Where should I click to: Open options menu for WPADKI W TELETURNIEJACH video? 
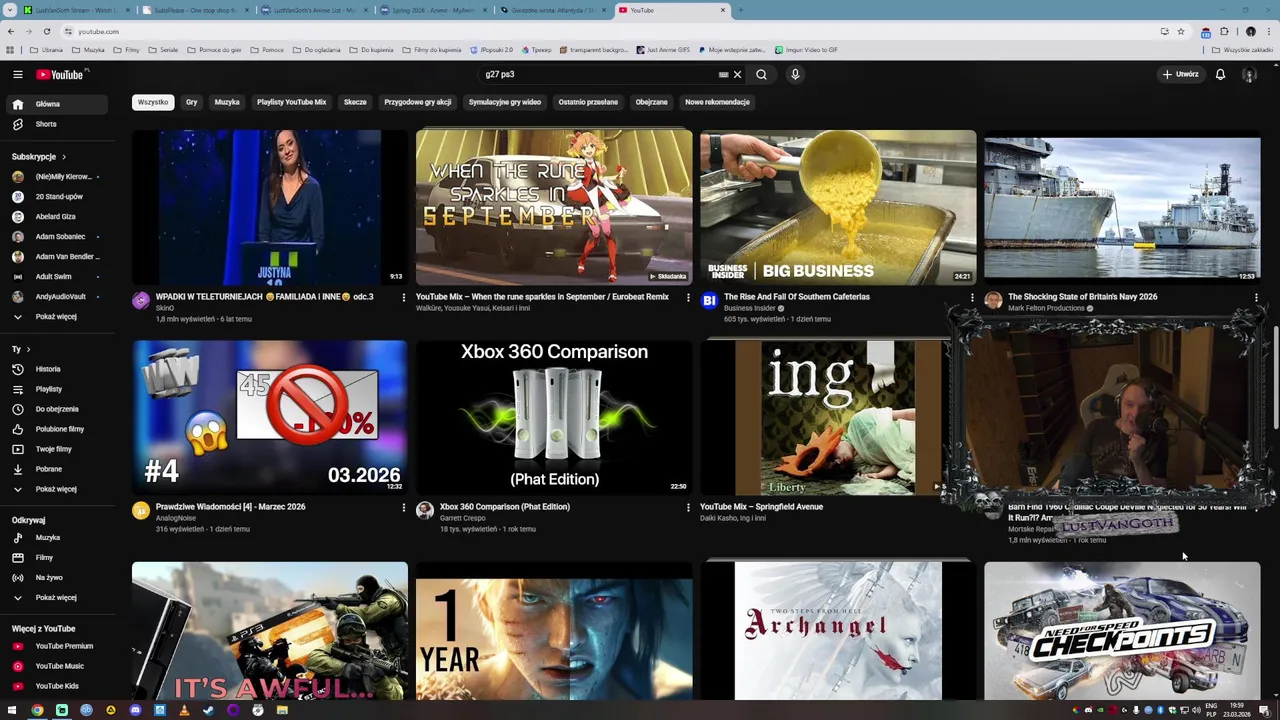[x=404, y=297]
